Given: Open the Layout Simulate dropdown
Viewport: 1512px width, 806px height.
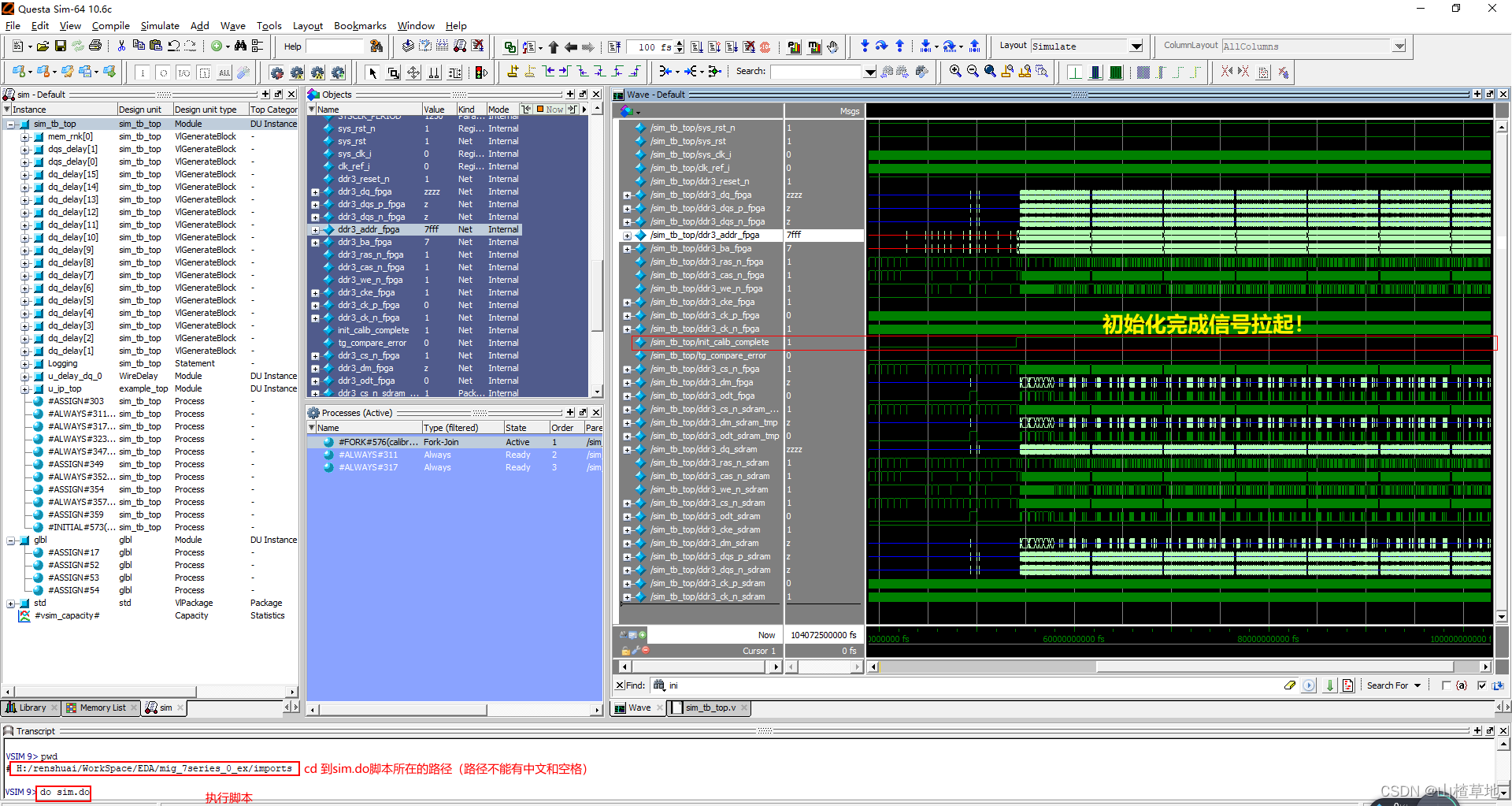Looking at the screenshot, I should (x=1136, y=46).
